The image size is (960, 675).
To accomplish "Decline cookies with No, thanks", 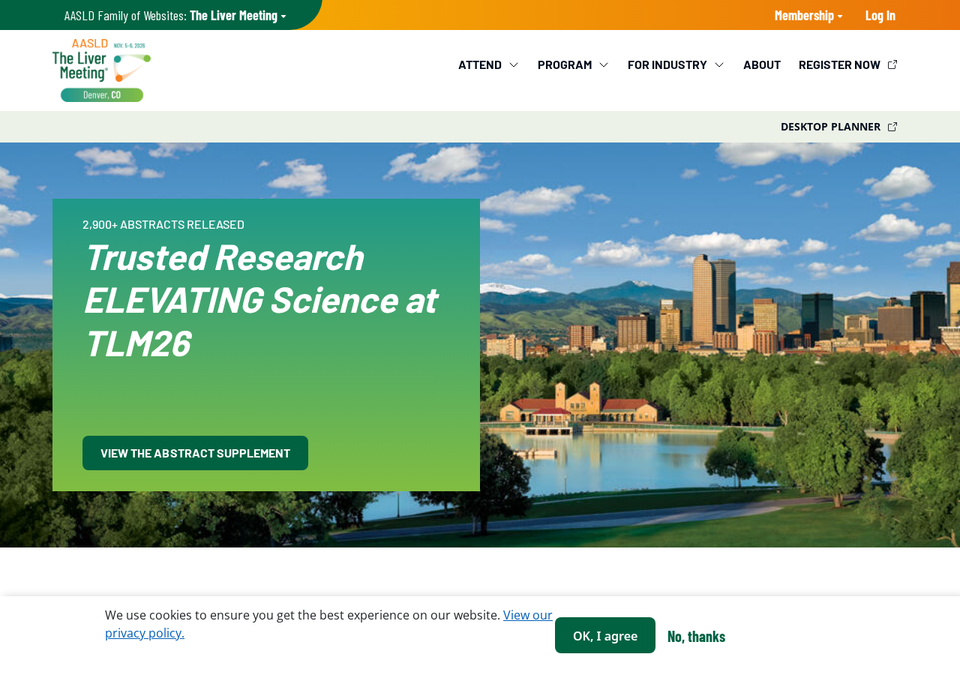I will tap(696, 637).
